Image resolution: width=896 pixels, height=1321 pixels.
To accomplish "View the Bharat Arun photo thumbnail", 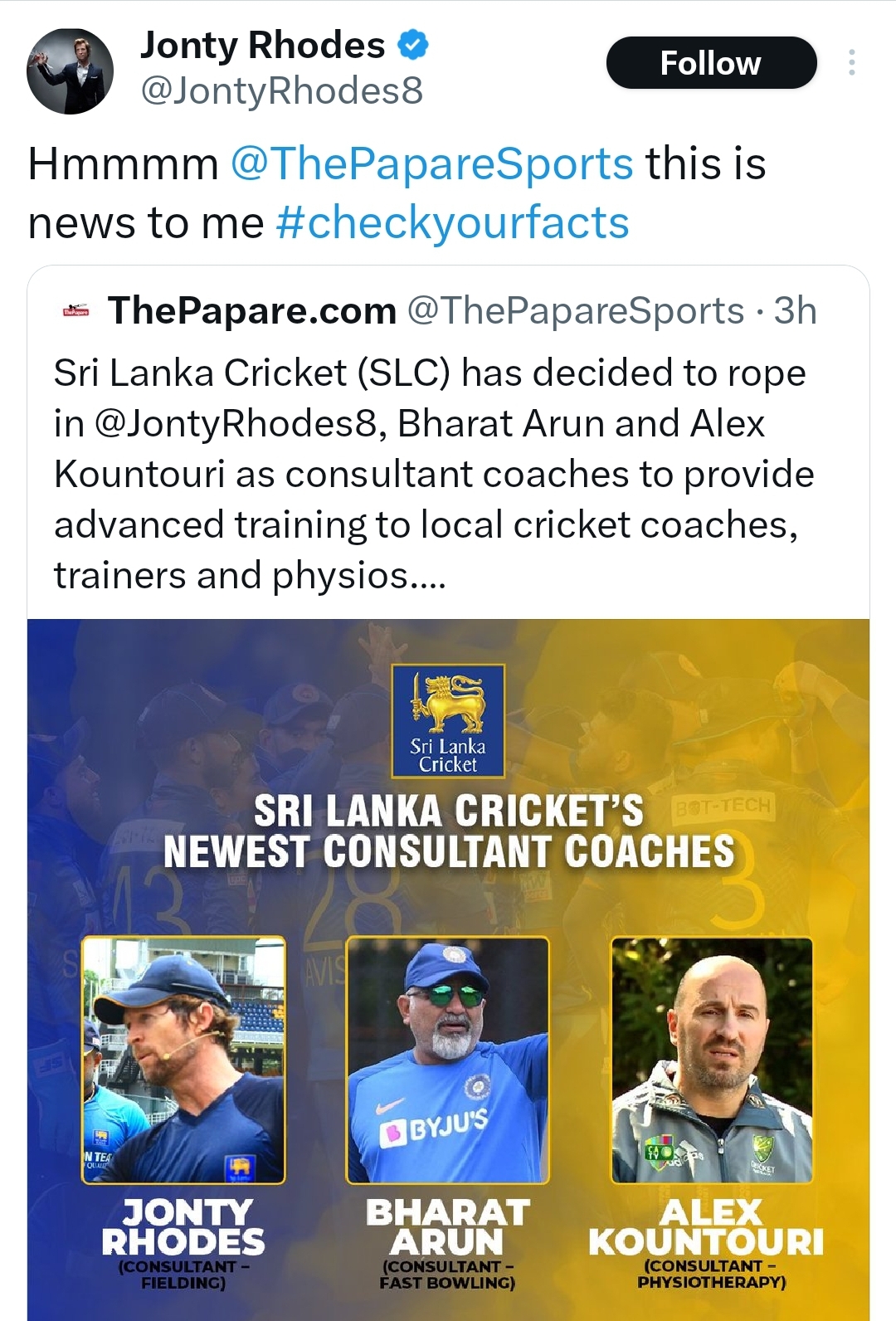I will (448, 1060).
